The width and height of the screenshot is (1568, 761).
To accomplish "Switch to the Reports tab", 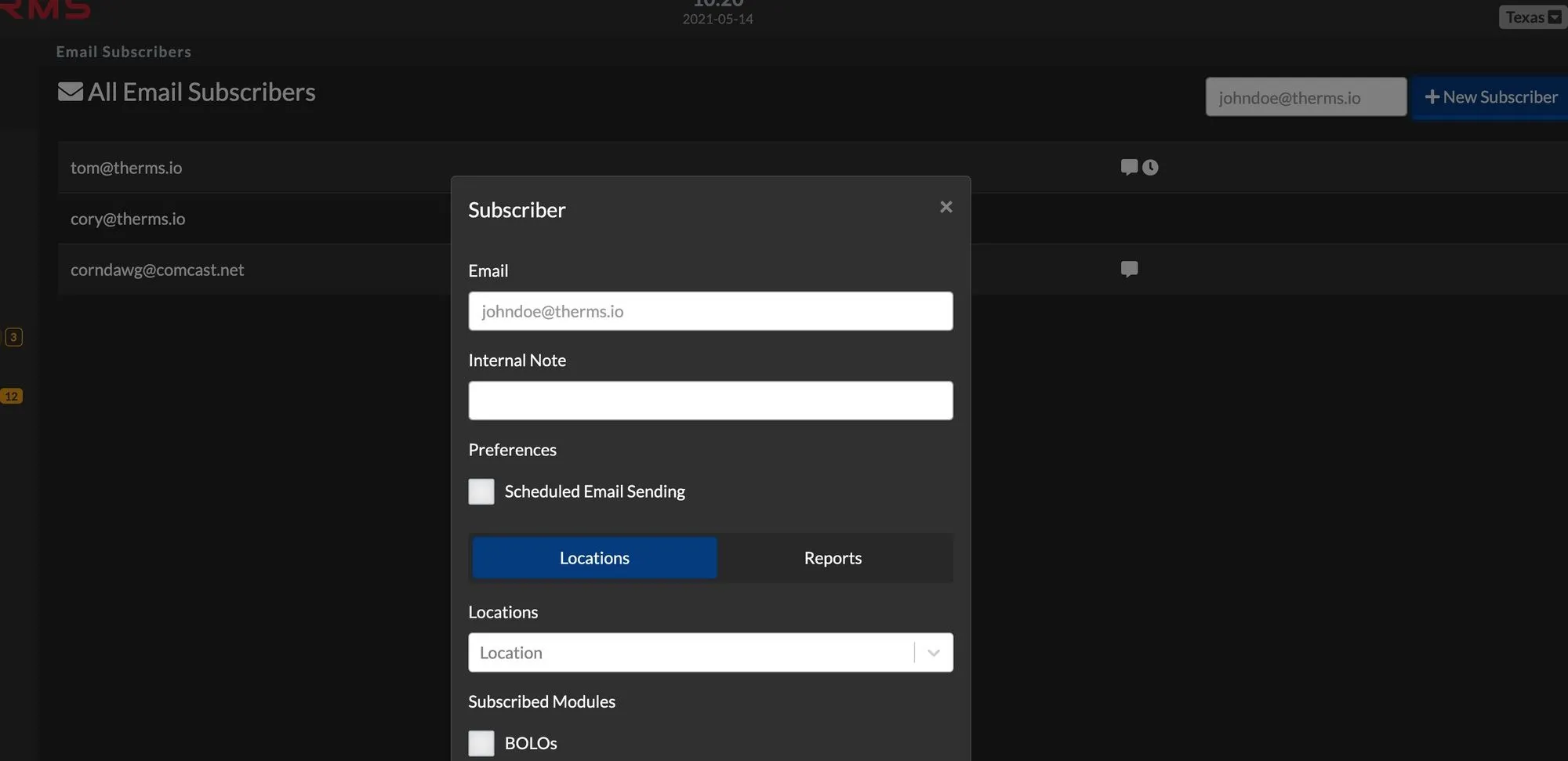I will click(x=833, y=557).
